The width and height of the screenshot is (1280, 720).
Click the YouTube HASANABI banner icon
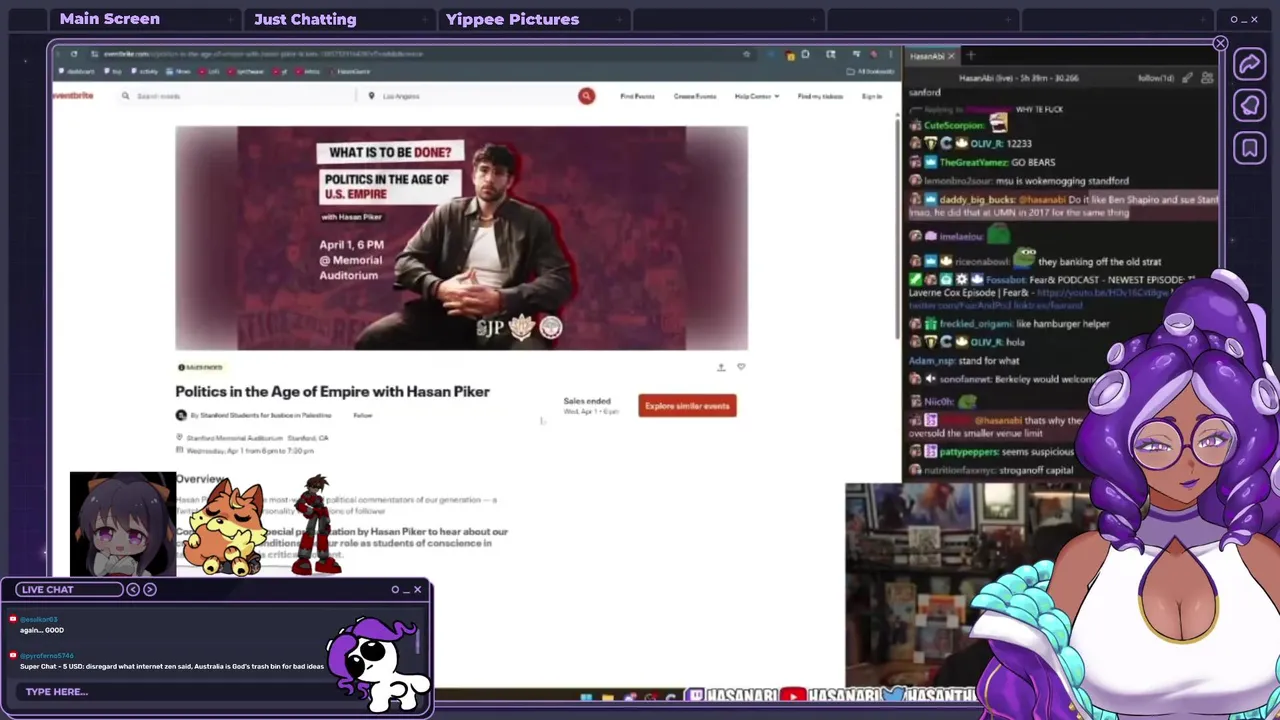793,695
